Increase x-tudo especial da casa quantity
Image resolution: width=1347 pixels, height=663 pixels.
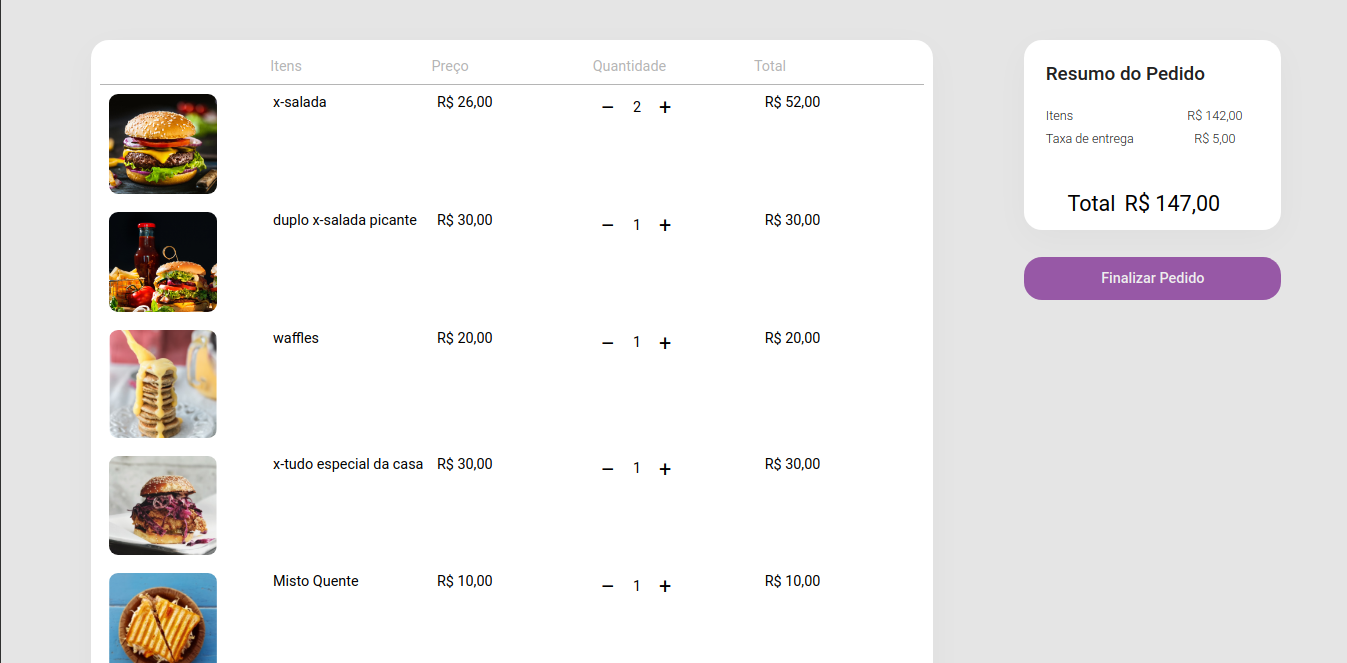pos(665,469)
